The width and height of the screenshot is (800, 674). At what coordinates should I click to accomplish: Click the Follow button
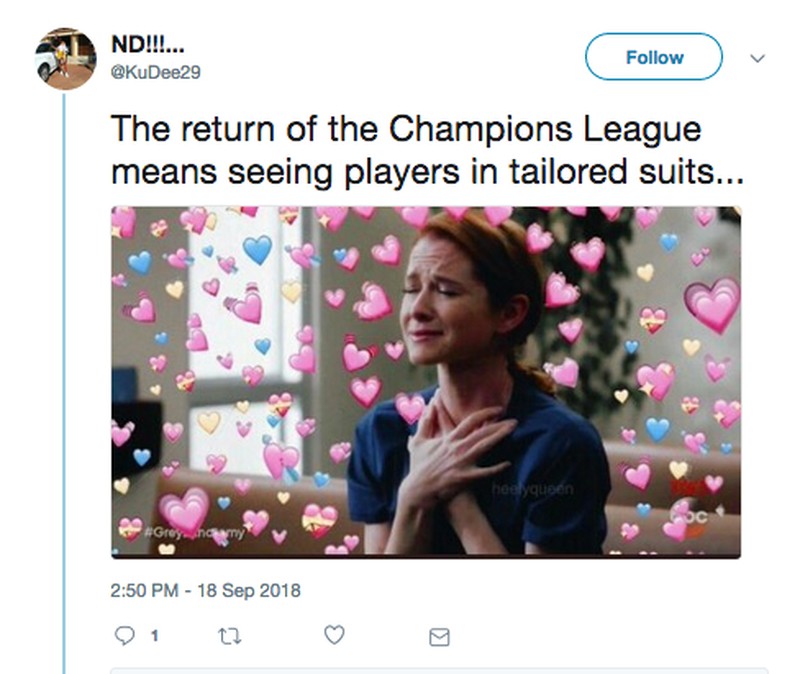tap(653, 57)
